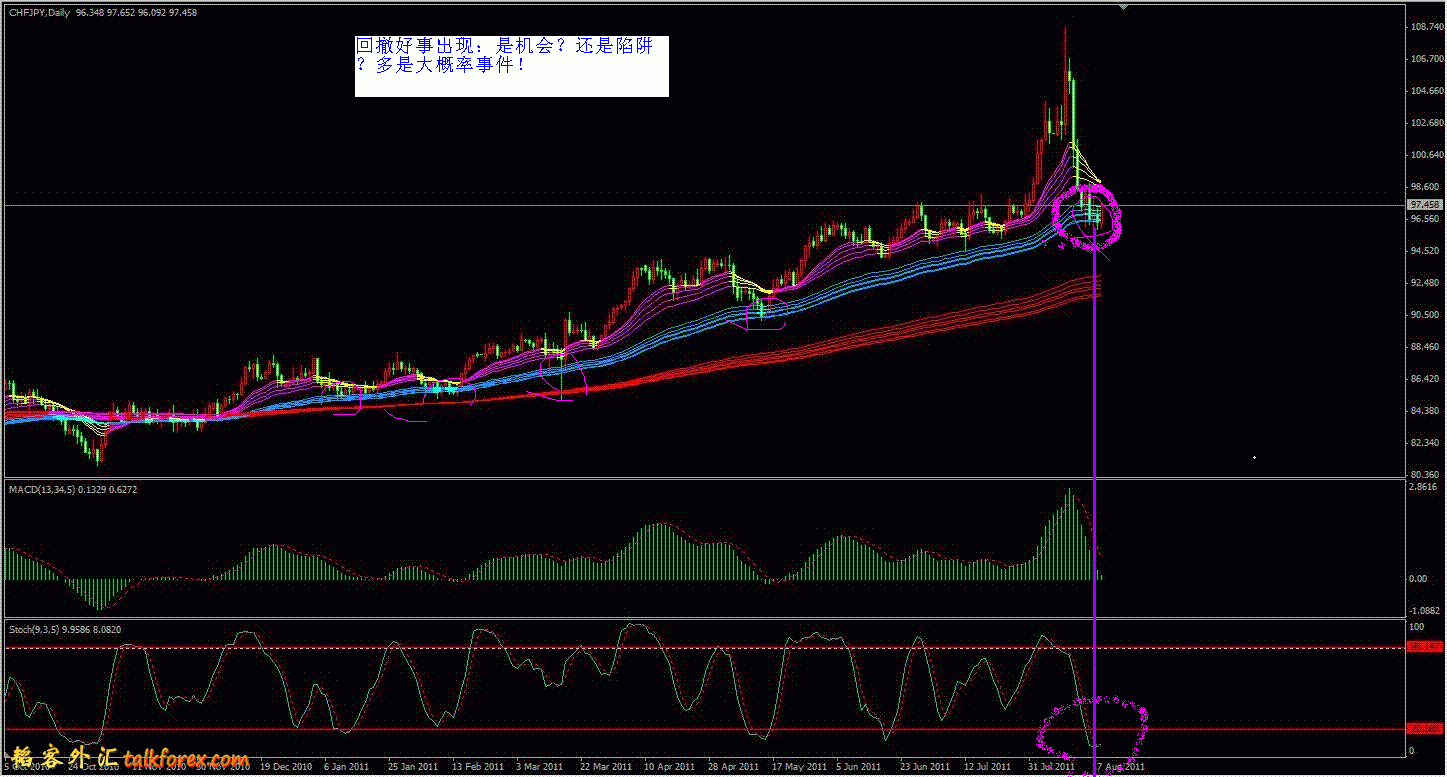Click the 17 May 2011 date label
Viewport: 1447px width, 777px height.
[x=798, y=767]
